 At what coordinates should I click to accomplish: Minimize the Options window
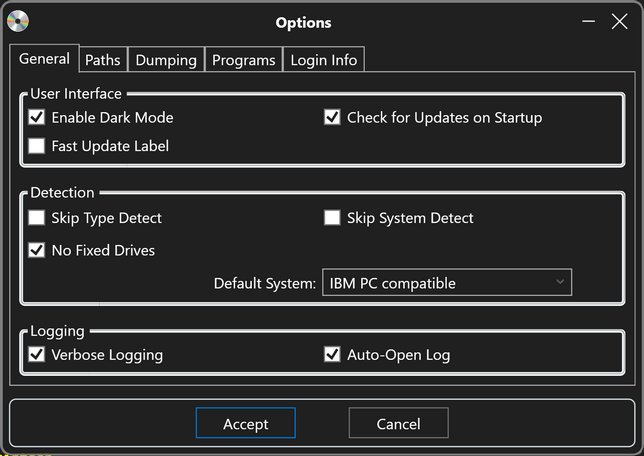pyautogui.click(x=589, y=21)
